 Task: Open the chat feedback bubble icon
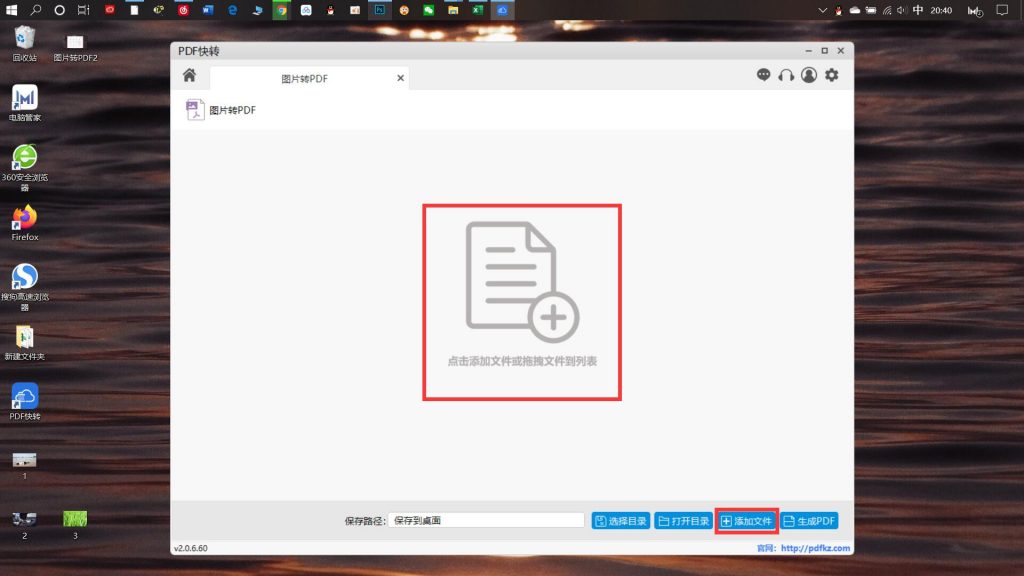tap(763, 75)
